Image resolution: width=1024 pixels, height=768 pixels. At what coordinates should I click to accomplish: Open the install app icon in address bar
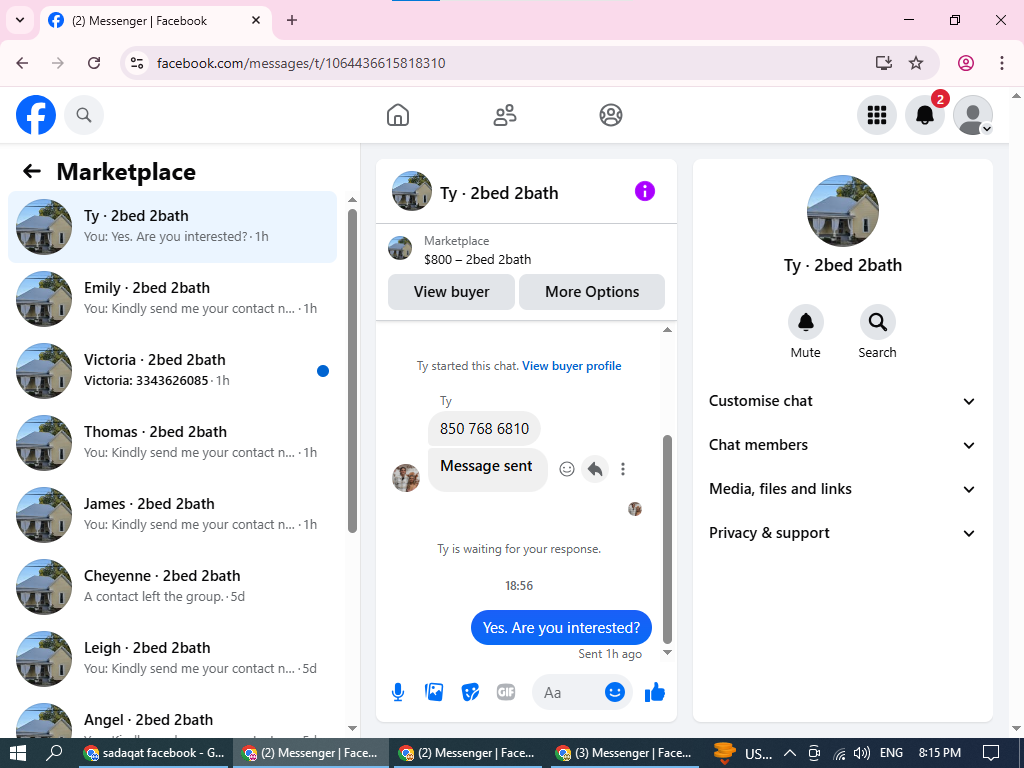884,63
